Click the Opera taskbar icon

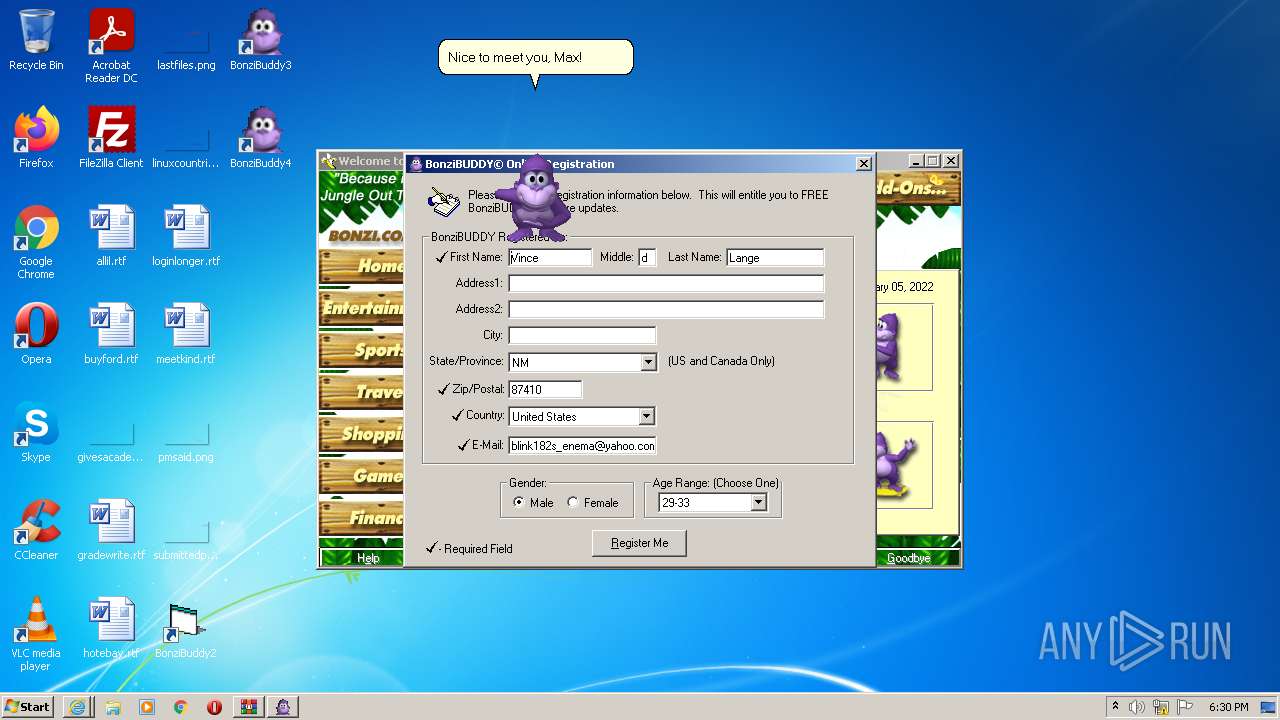coord(214,707)
